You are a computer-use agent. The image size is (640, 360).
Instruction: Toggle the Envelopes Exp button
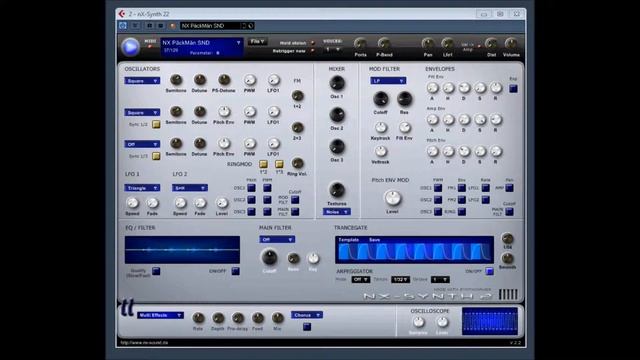coord(513,89)
